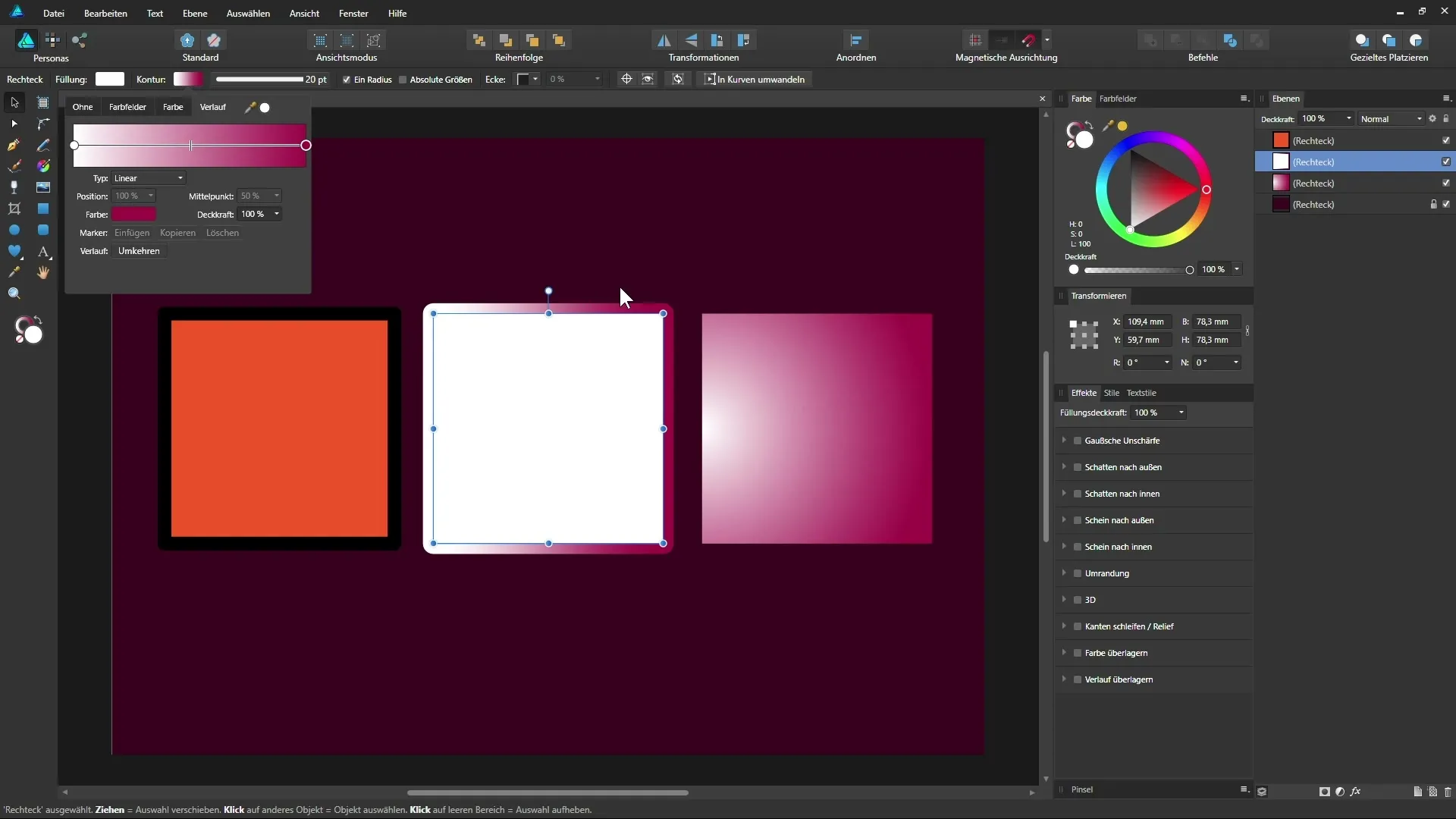Hide the orange top Rechteck layer

(x=1446, y=140)
